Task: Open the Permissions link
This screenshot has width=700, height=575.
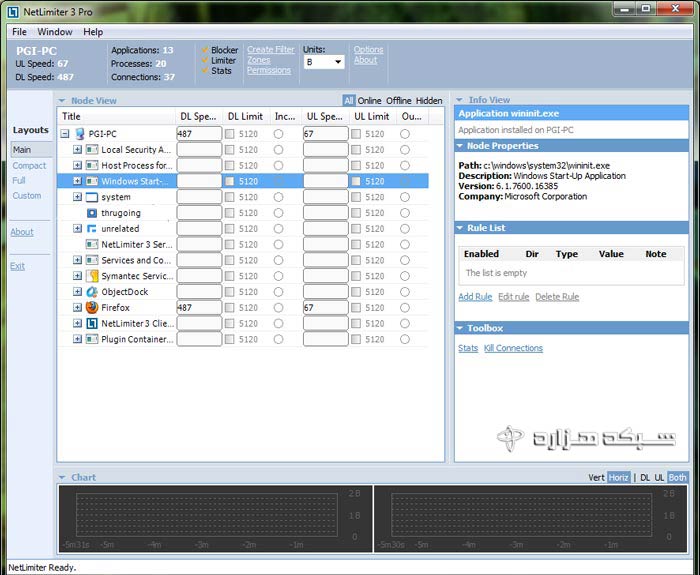Action: coord(269,71)
